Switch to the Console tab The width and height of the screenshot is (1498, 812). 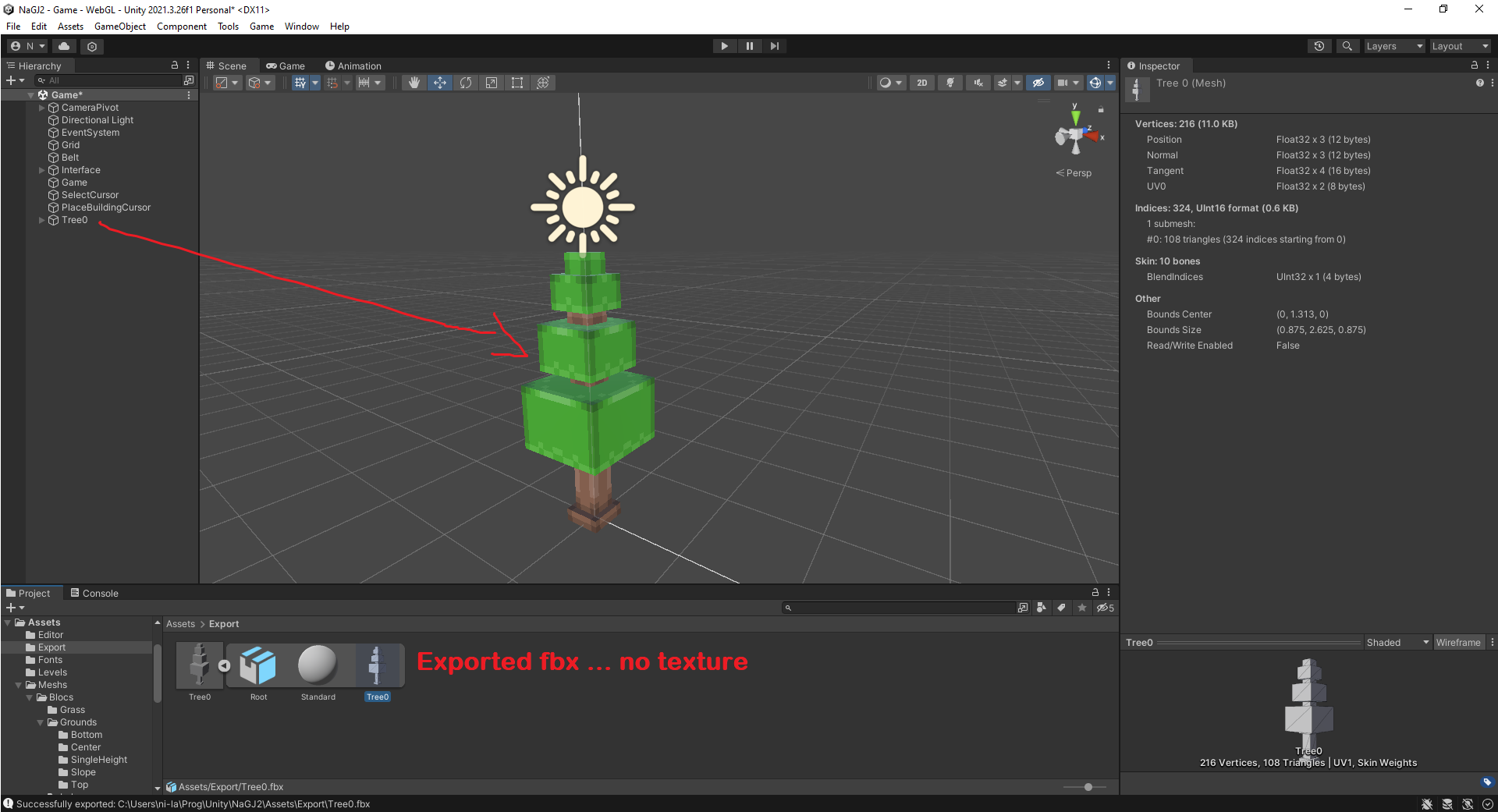coord(94,593)
